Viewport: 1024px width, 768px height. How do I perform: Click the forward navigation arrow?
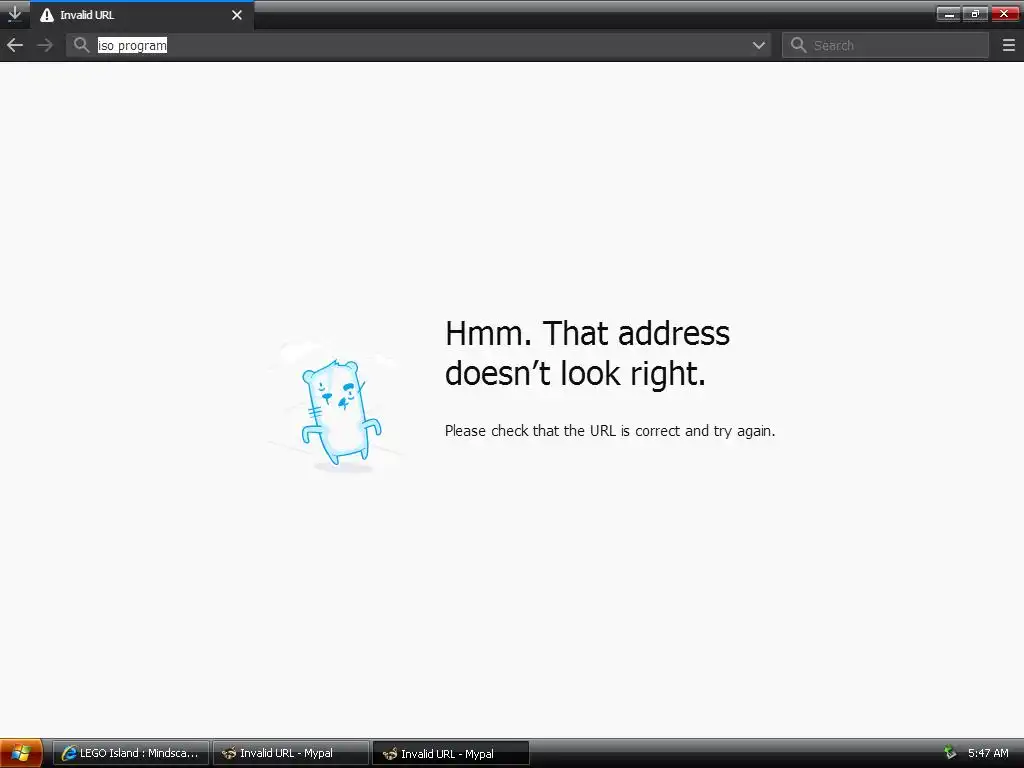click(45, 45)
